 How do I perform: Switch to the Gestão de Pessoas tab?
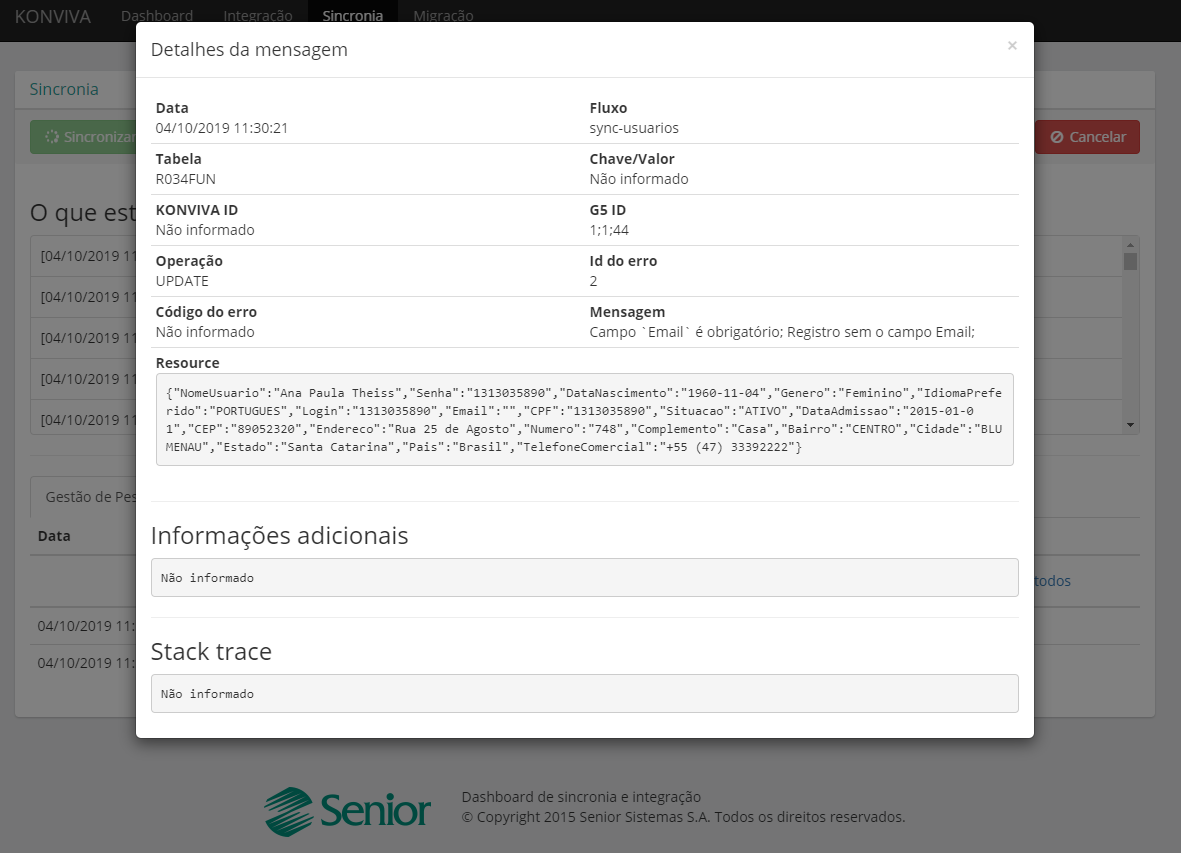[85, 497]
